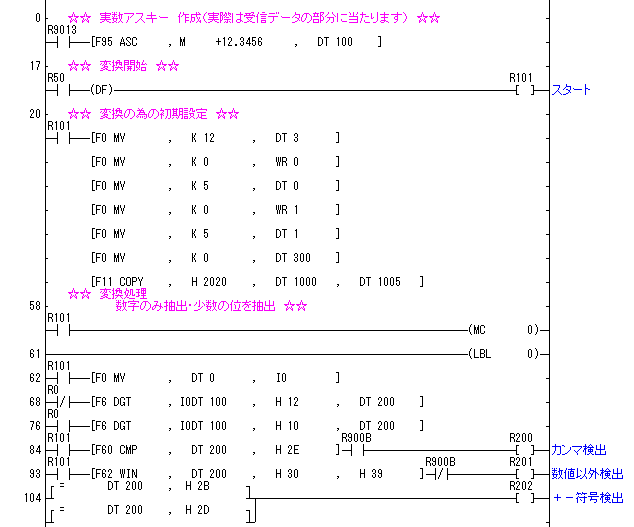This screenshot has height=527, width=634.
Task: Select the R101 output coil labeled スタート
Action: tap(521, 90)
